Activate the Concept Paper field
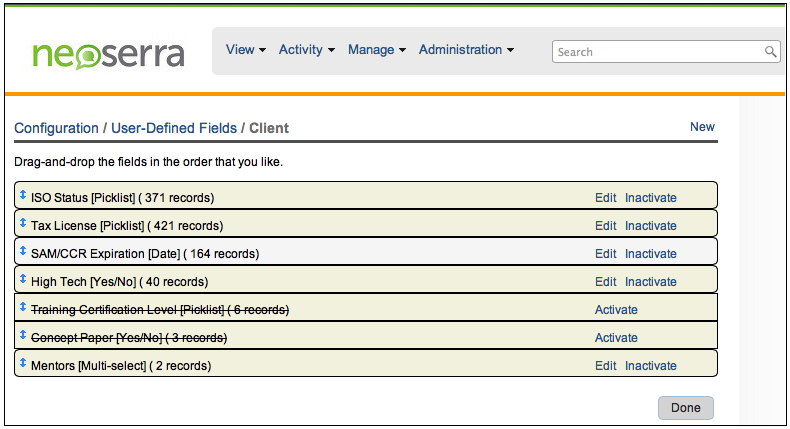790x429 pixels. click(616, 338)
